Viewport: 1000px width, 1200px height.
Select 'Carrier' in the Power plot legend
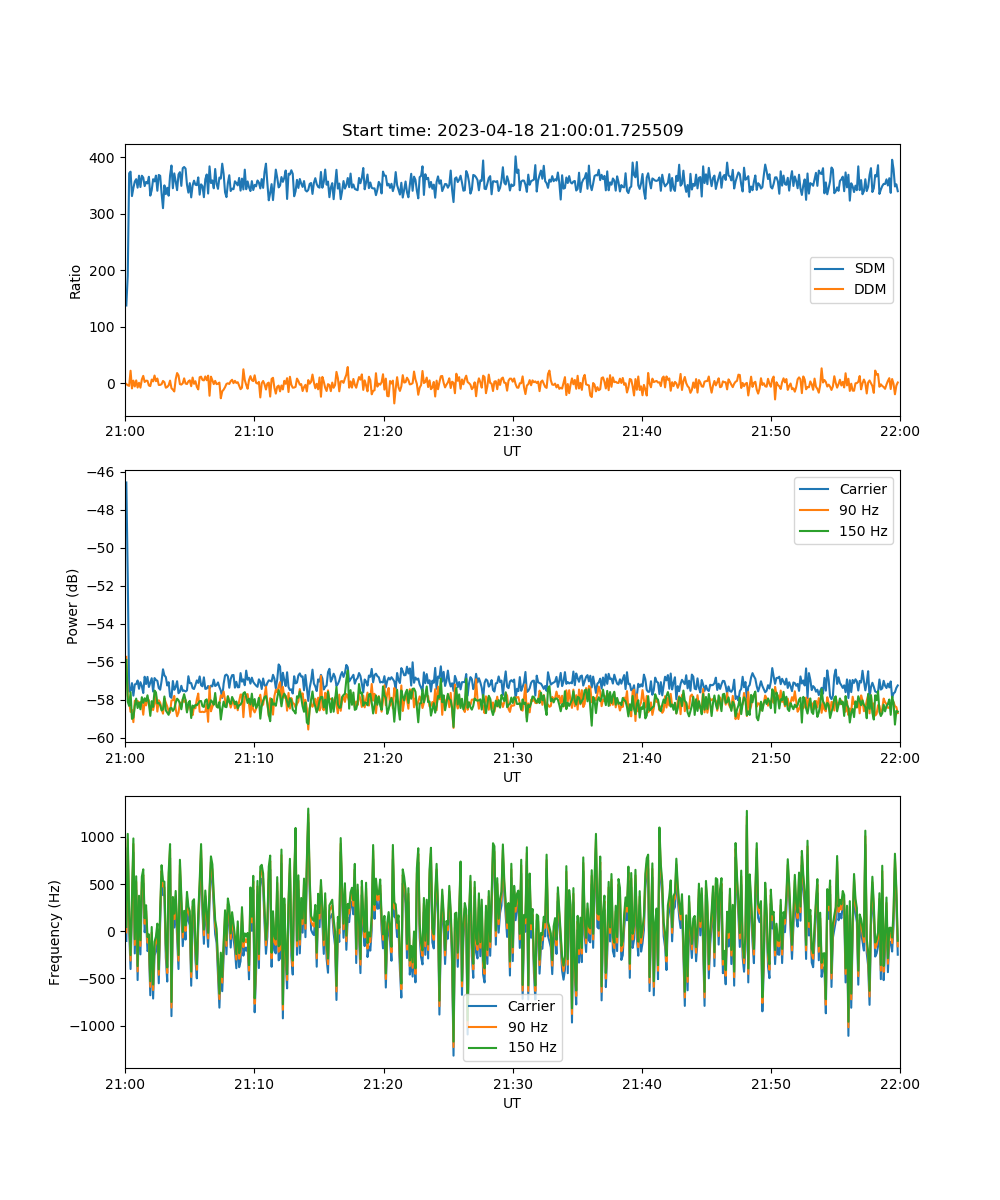tap(863, 489)
